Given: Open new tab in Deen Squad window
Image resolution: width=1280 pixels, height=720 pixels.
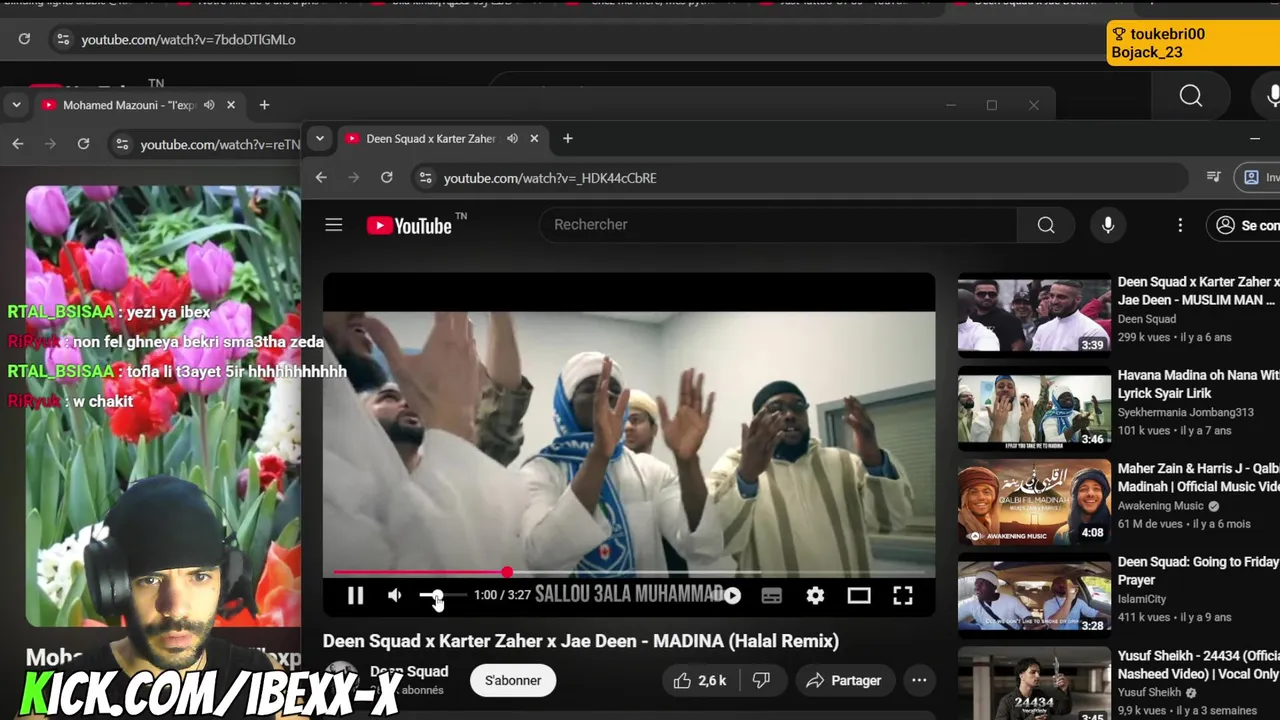Looking at the screenshot, I should point(567,139).
